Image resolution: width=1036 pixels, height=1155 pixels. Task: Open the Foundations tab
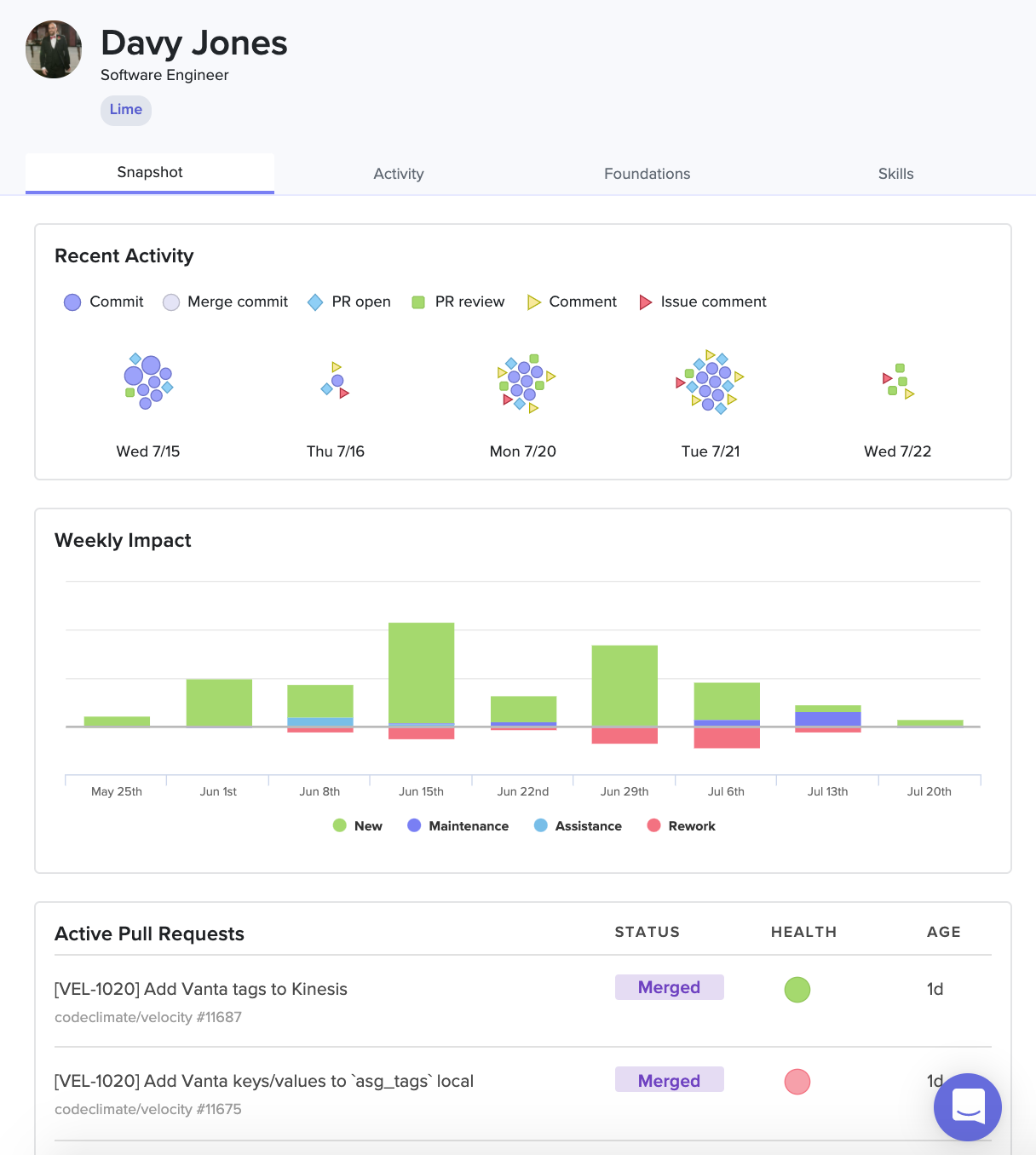click(x=647, y=174)
